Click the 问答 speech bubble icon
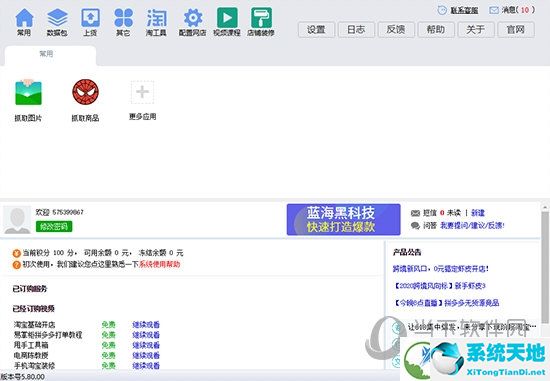 coord(415,225)
